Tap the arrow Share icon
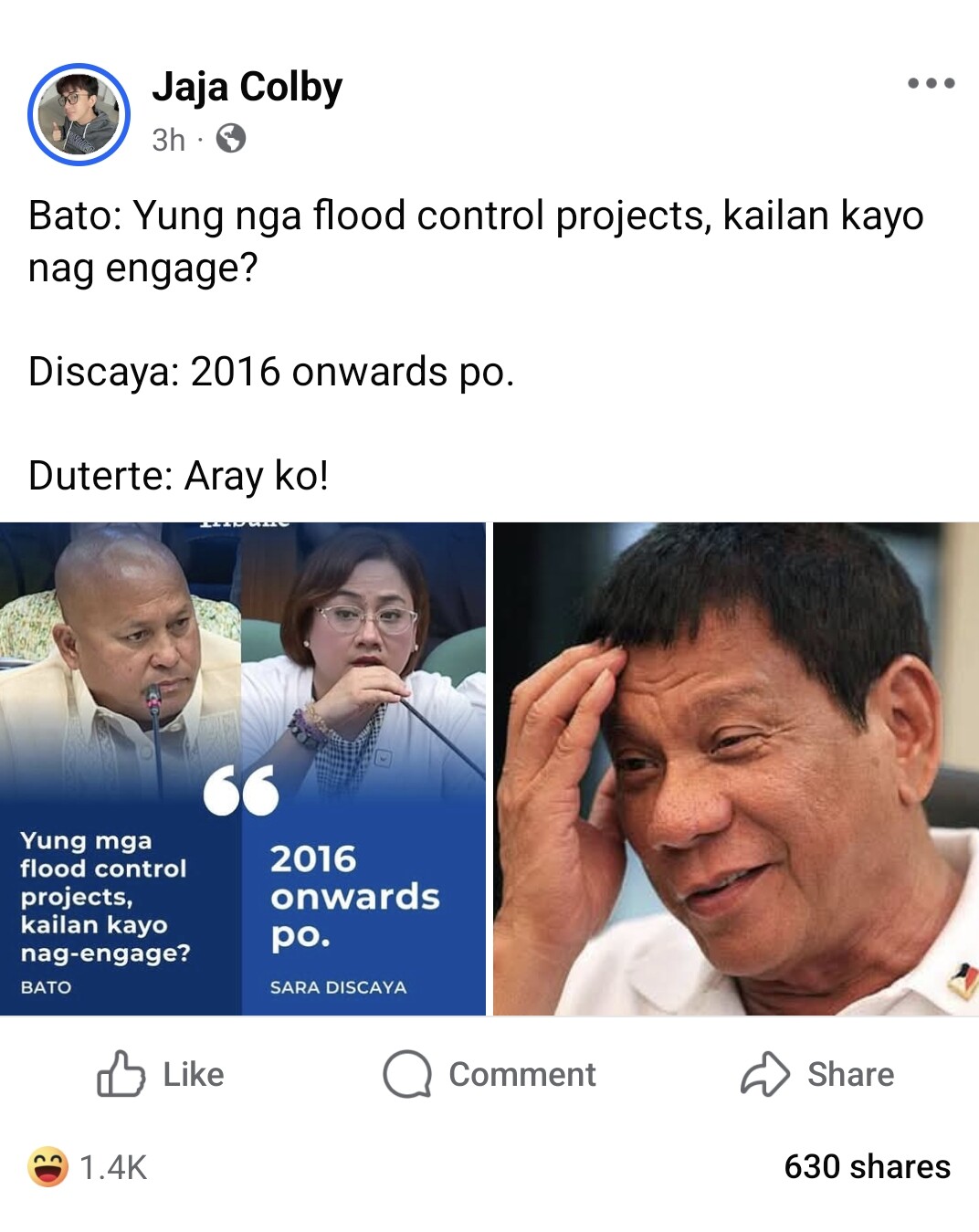 pos(764,1074)
